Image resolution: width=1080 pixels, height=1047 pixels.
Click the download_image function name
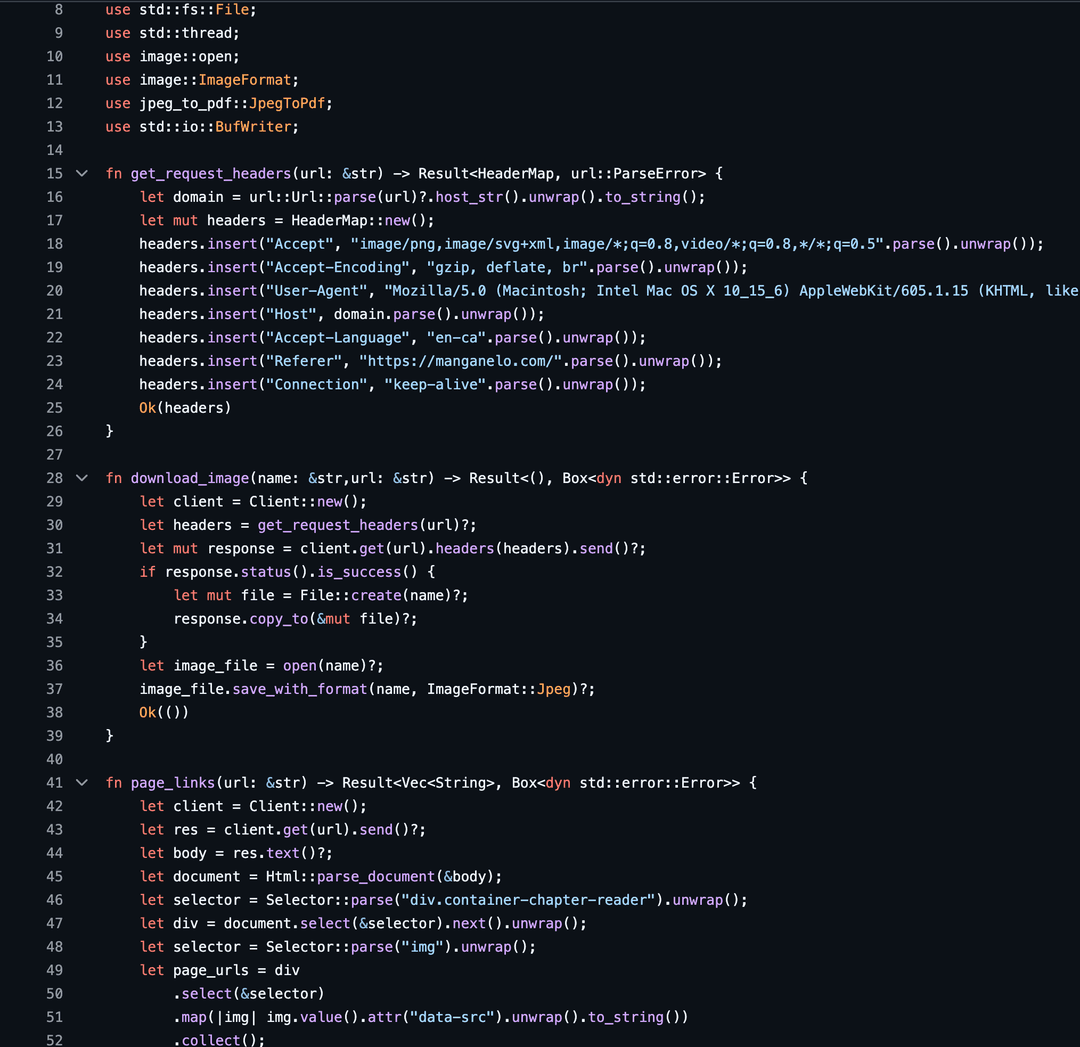point(190,478)
